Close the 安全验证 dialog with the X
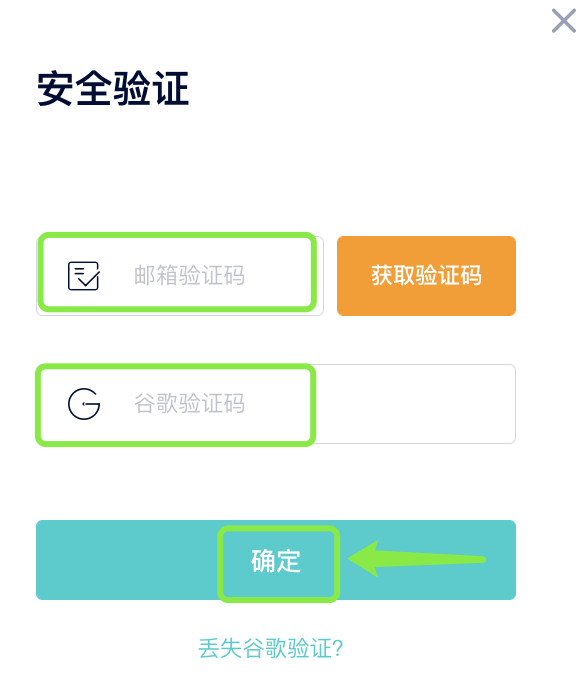Image resolution: width=580 pixels, height=674 pixels. [564, 21]
